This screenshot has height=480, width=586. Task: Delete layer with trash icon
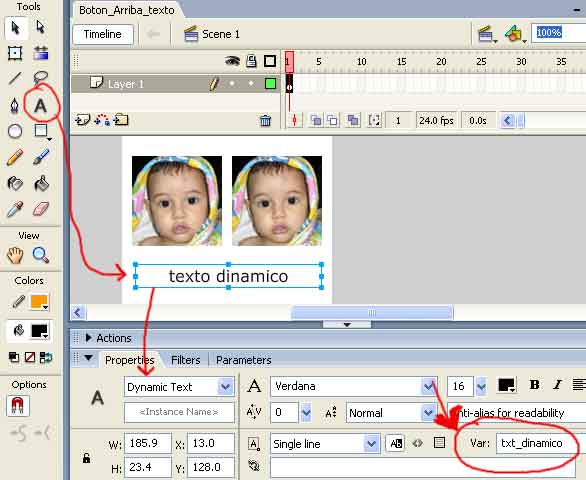pyautogui.click(x=265, y=120)
